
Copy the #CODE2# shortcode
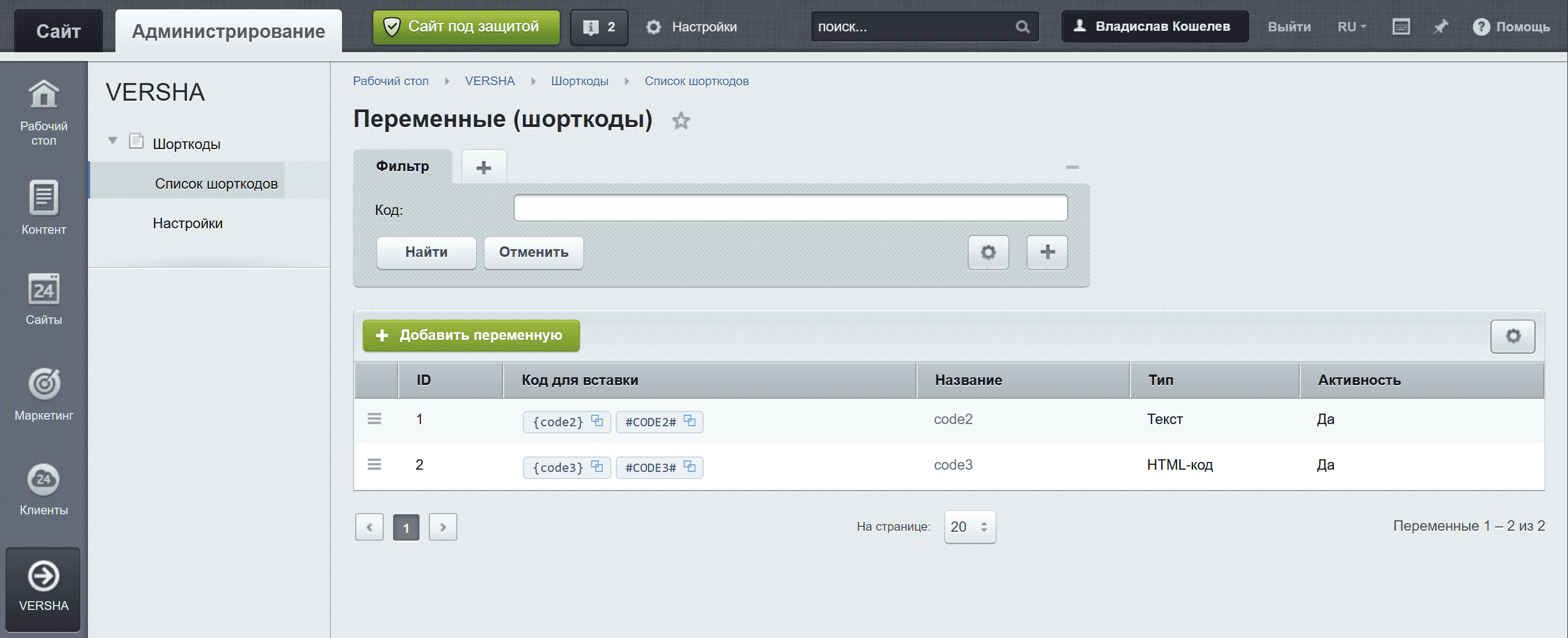click(x=689, y=421)
